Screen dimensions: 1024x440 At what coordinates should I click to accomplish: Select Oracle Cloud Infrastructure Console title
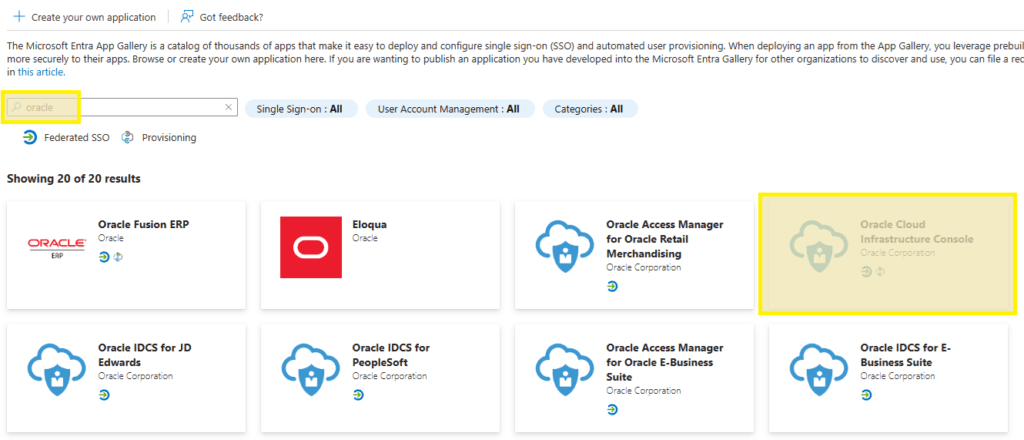[917, 232]
